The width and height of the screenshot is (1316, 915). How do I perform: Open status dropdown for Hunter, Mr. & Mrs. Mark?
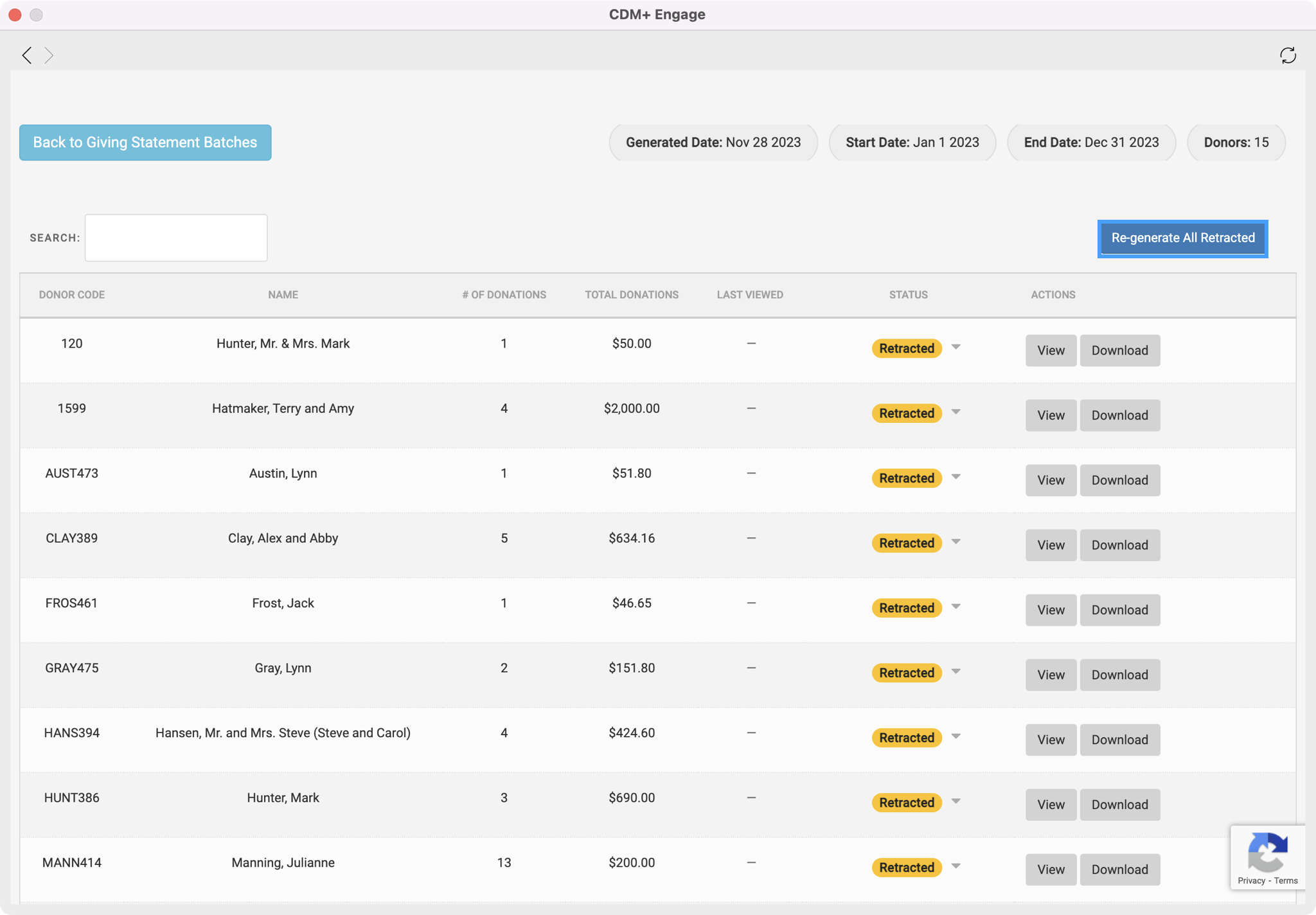pyautogui.click(x=956, y=347)
